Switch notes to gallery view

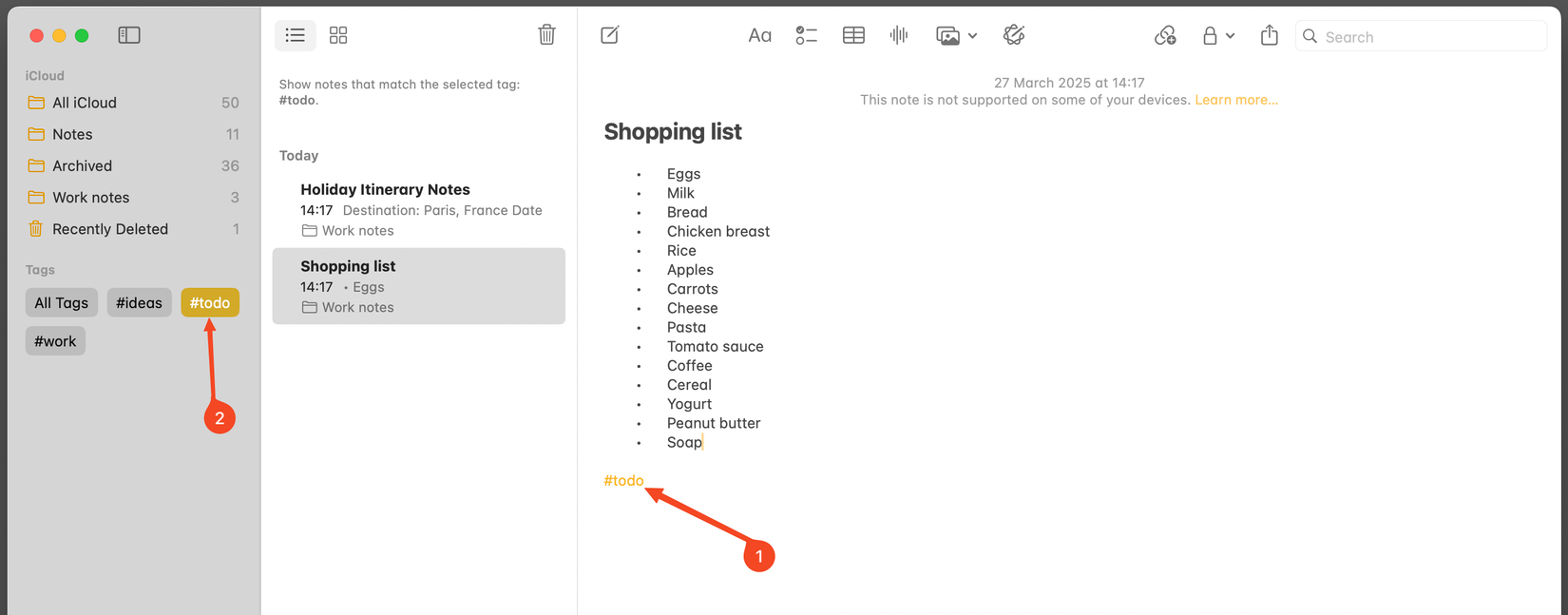[x=337, y=34]
